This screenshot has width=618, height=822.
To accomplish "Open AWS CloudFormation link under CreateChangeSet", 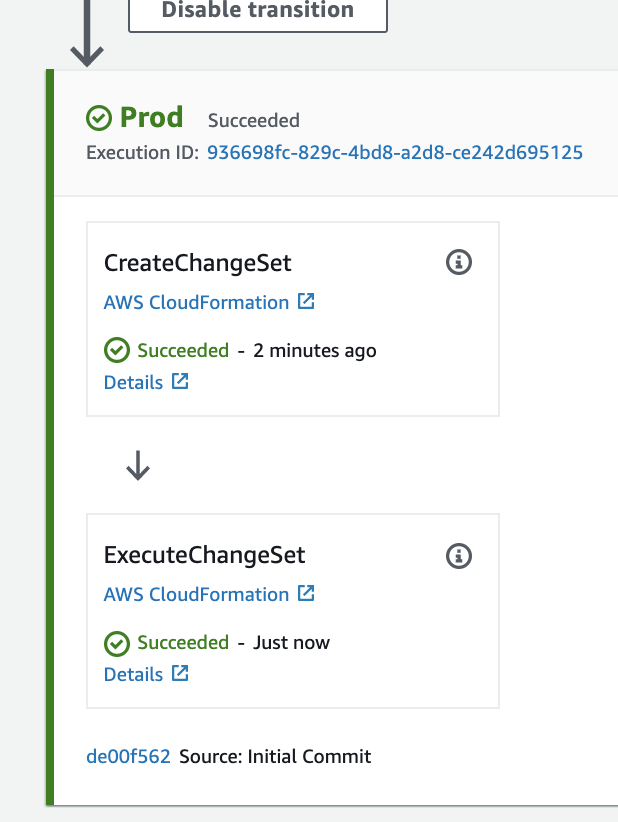I will (196, 302).
